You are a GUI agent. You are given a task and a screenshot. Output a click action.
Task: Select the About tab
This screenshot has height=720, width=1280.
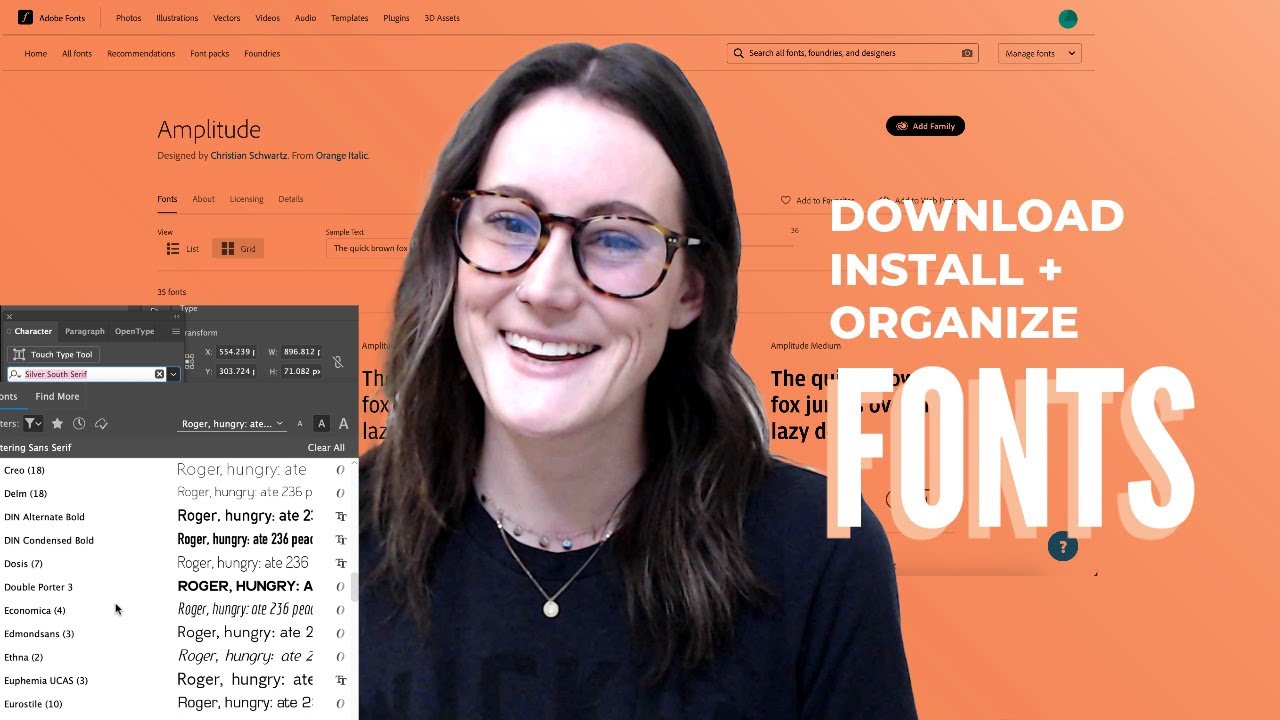(x=203, y=199)
